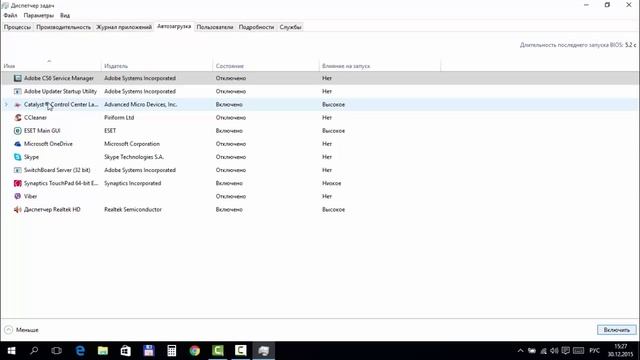Click the Низкое impact value for Synaptics

(331, 183)
